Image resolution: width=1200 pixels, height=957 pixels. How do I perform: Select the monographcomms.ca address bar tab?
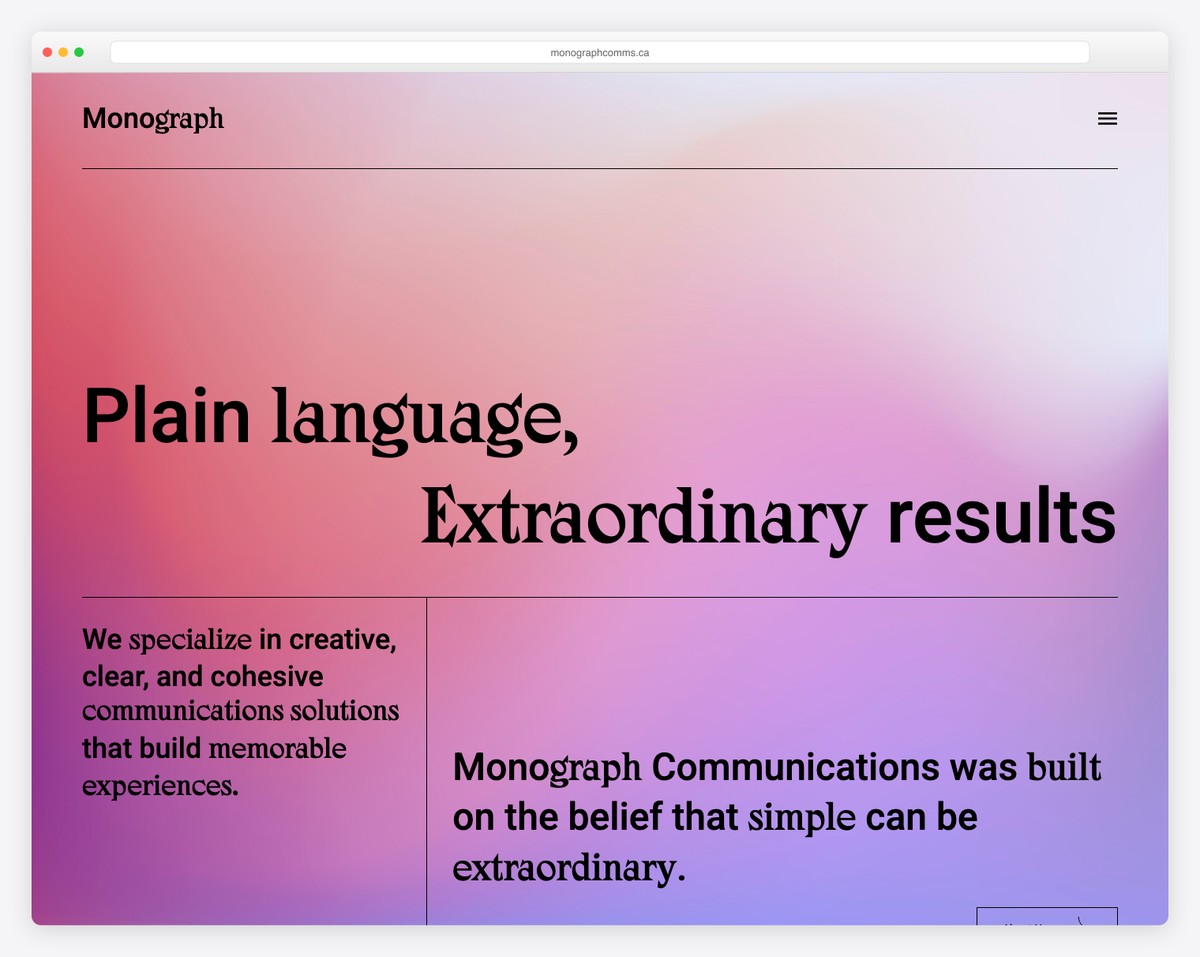600,51
